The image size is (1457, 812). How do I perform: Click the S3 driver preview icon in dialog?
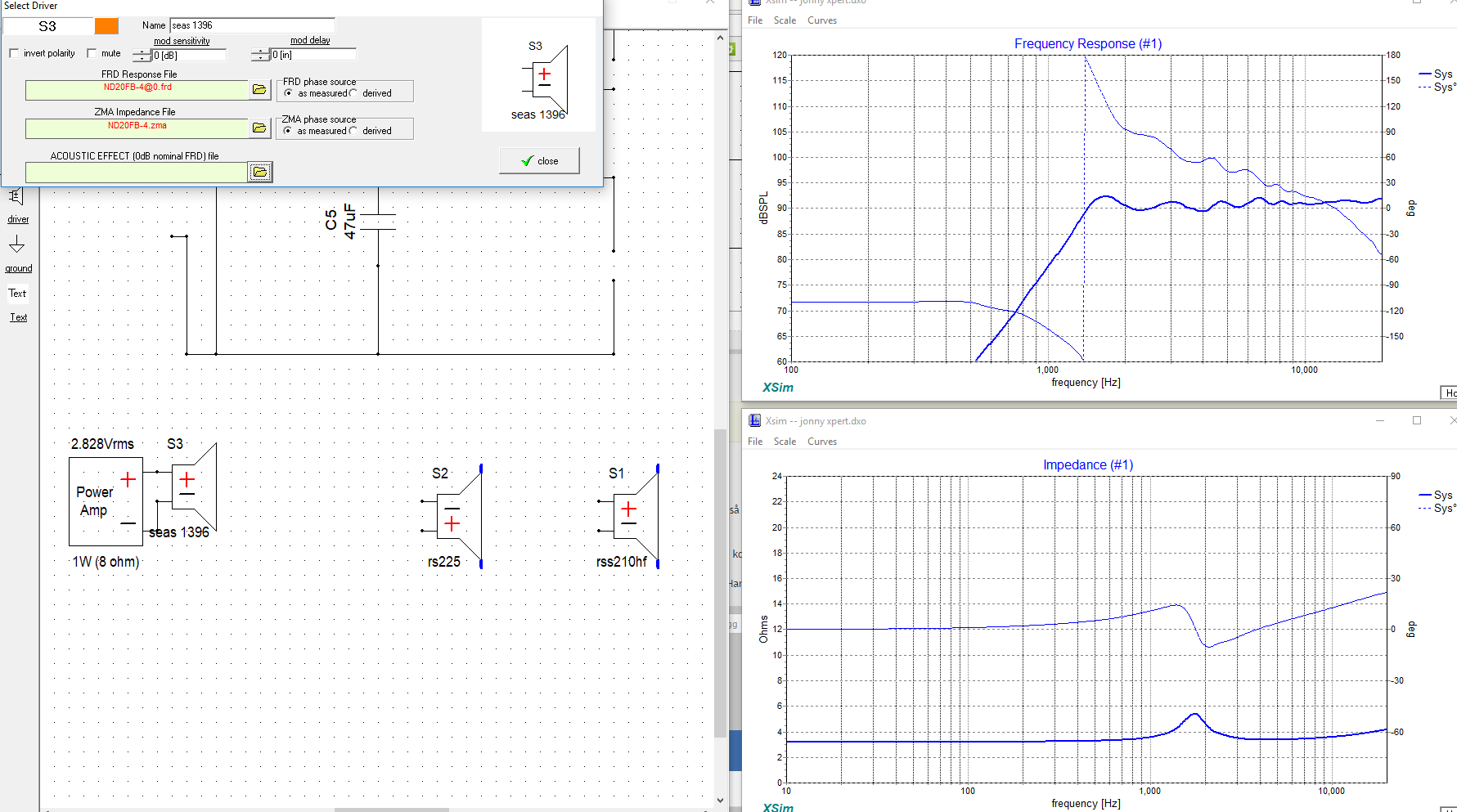(546, 79)
